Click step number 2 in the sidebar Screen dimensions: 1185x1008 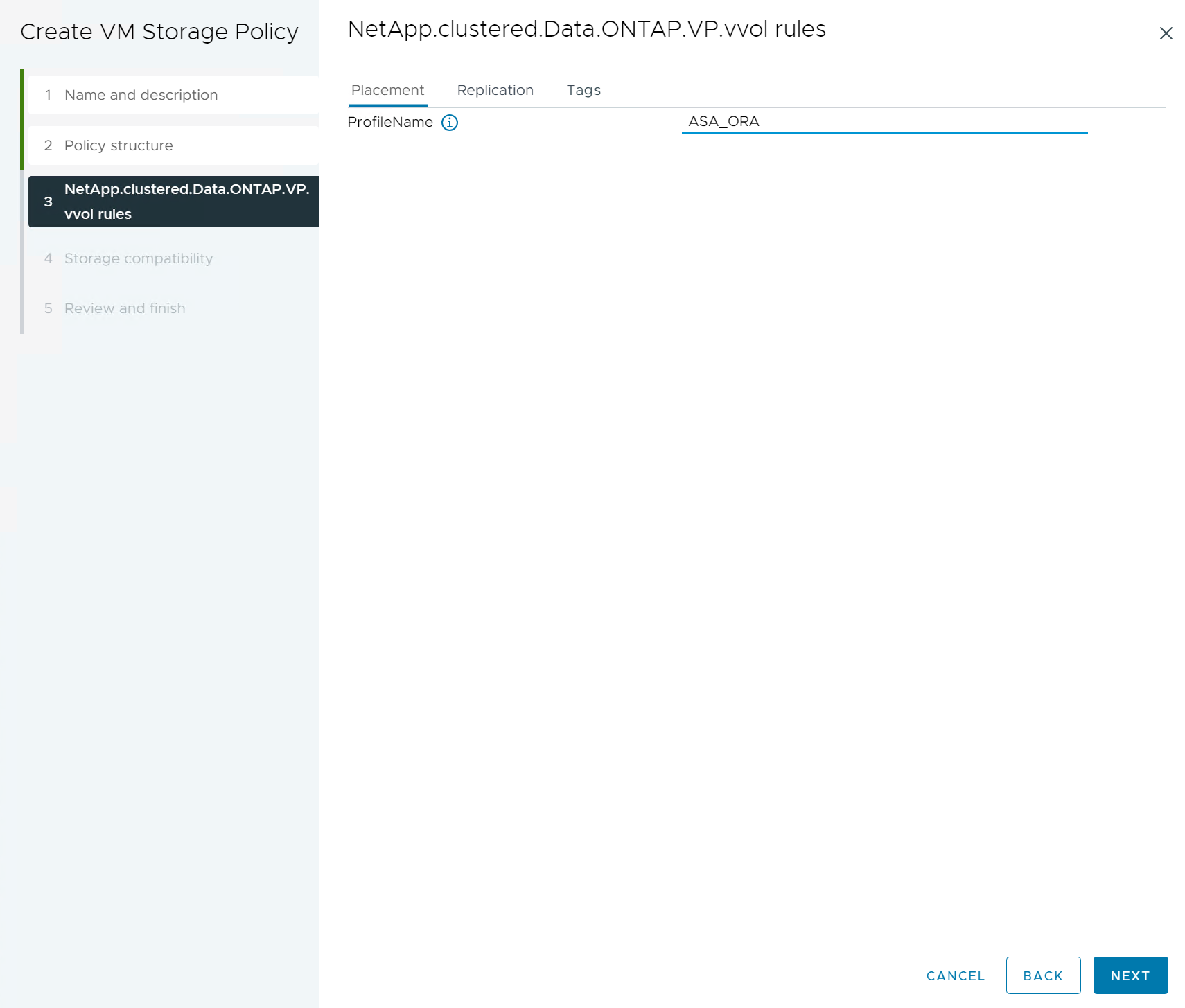(48, 145)
